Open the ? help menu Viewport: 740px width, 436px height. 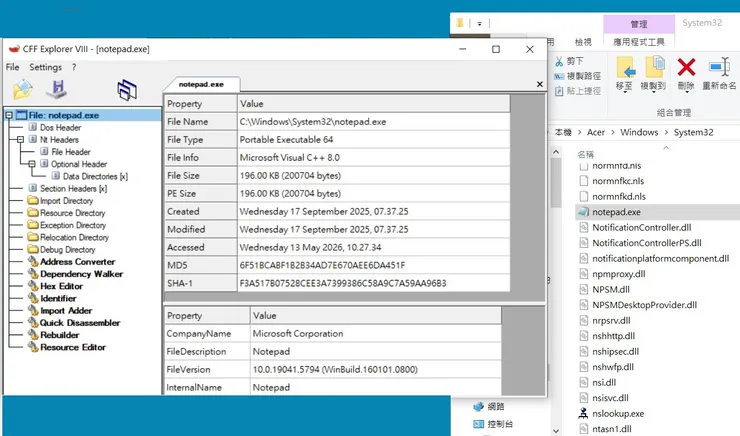74,67
